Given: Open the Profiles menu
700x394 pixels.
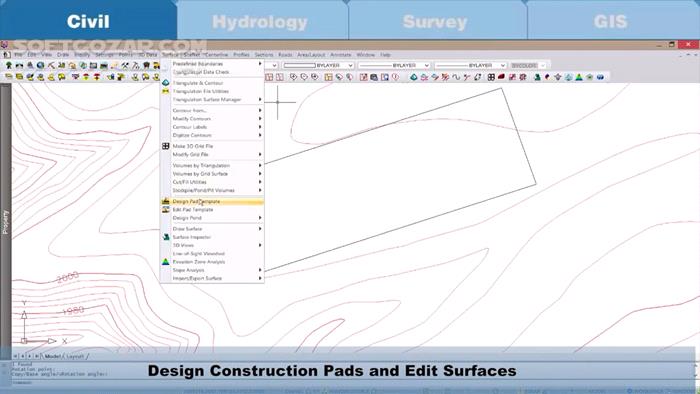Looking at the screenshot, I should tap(241, 54).
